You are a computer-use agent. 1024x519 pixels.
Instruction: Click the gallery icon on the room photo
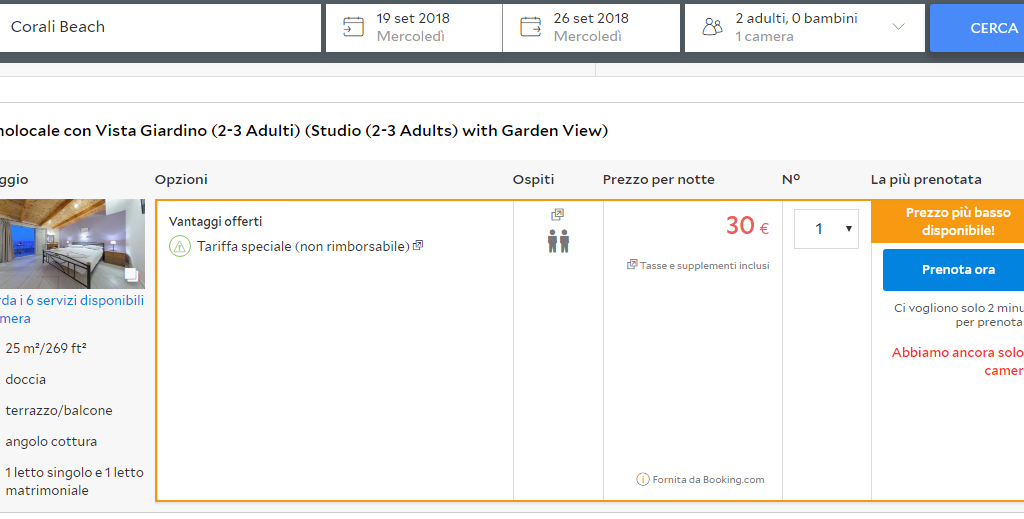tap(130, 275)
